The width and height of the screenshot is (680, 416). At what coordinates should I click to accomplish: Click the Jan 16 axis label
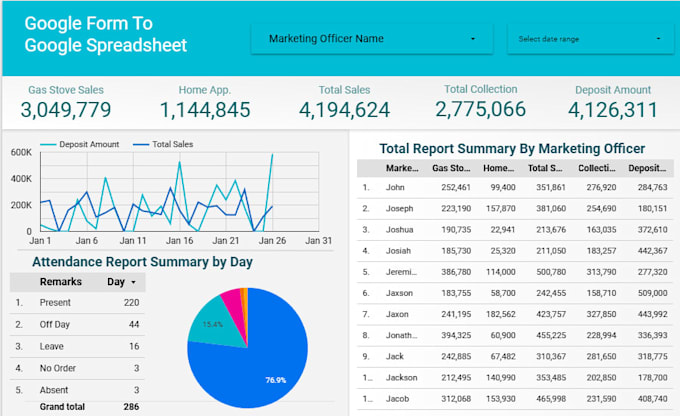[180, 241]
